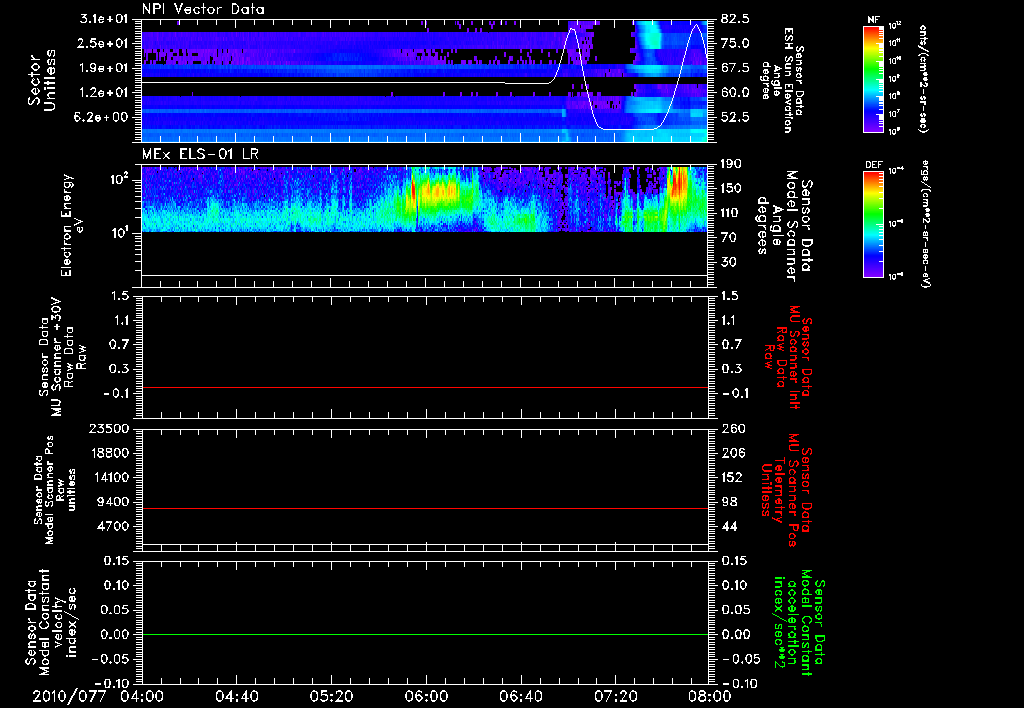Click the green "Model Constant acceleration" label
Screen dimensions: 1024x708
799,624
